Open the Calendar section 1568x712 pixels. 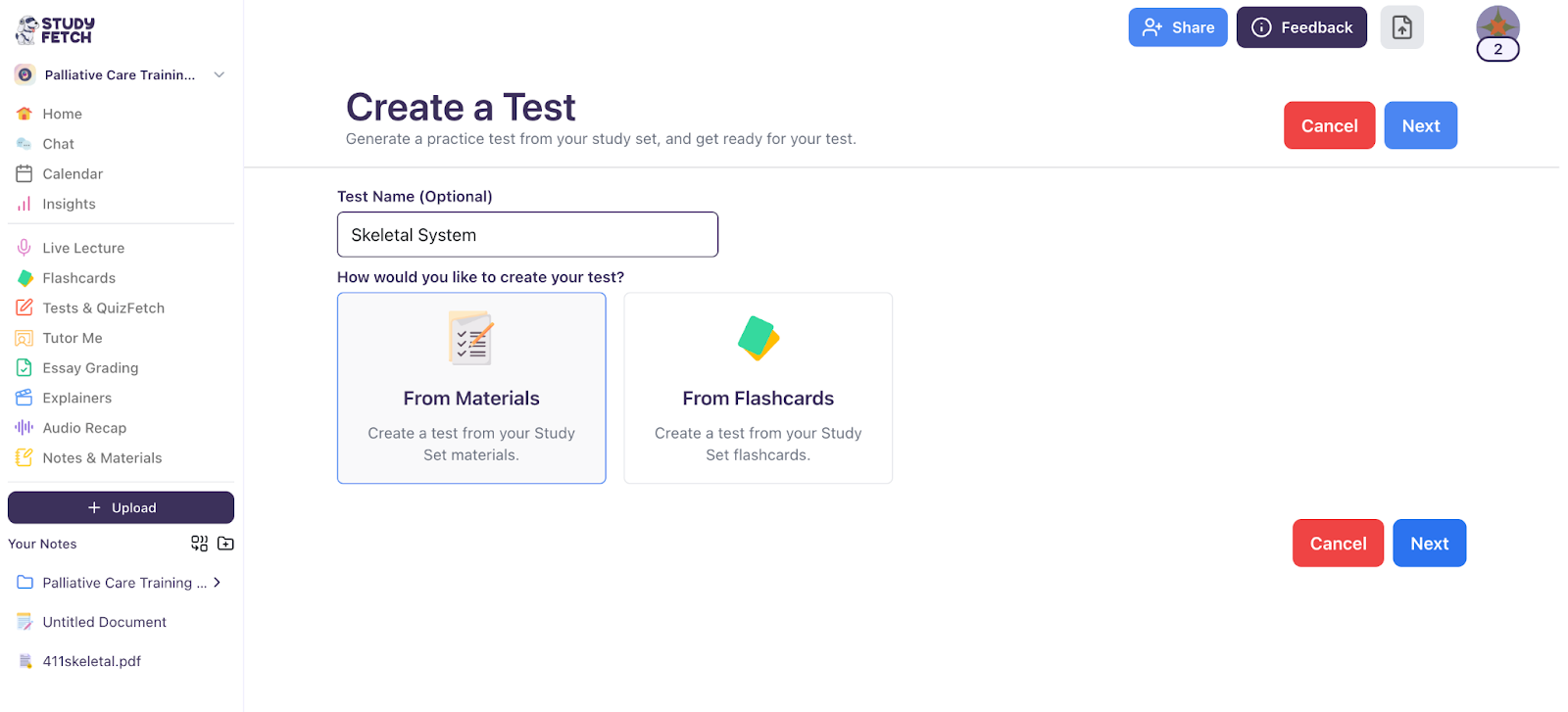pyautogui.click(x=72, y=173)
